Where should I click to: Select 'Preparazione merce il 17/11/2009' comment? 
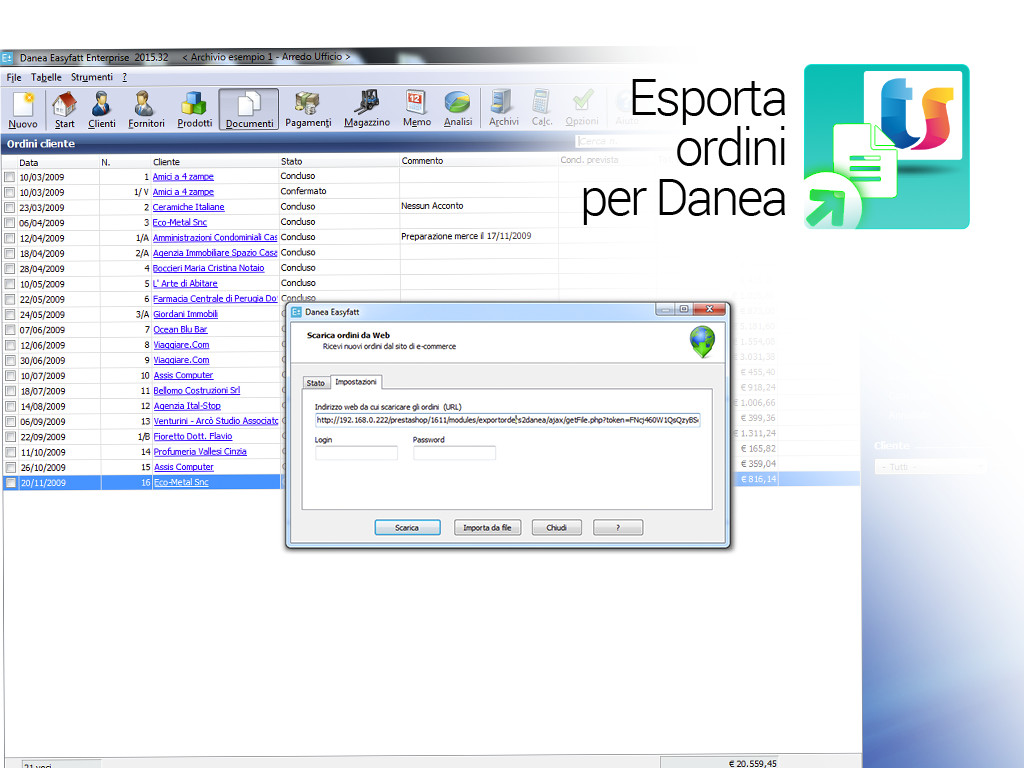tap(478, 236)
